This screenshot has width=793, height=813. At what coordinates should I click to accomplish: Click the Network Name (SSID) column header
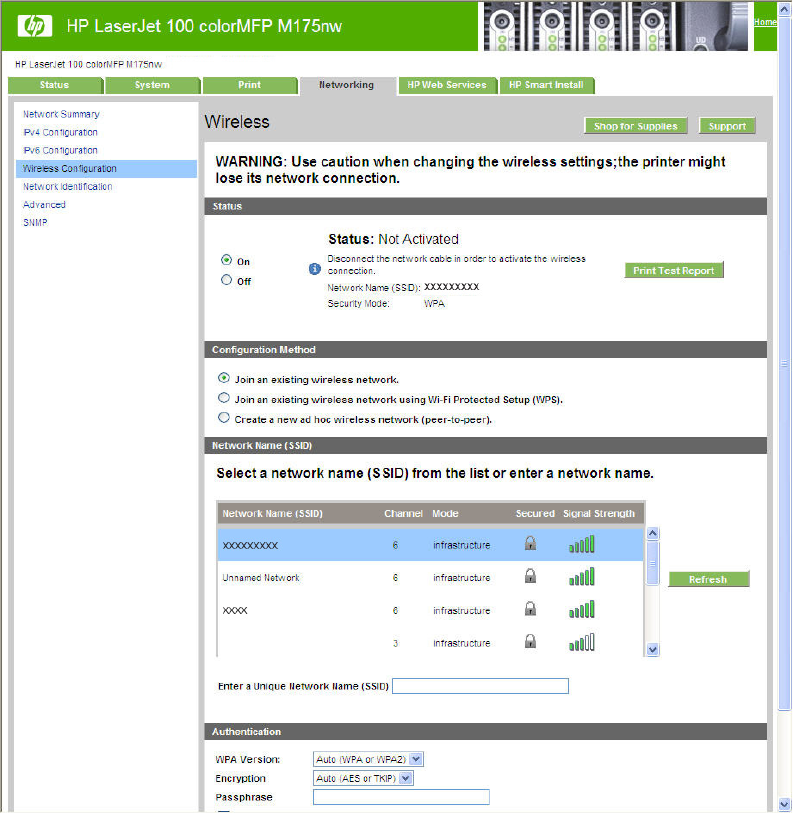click(x=272, y=513)
